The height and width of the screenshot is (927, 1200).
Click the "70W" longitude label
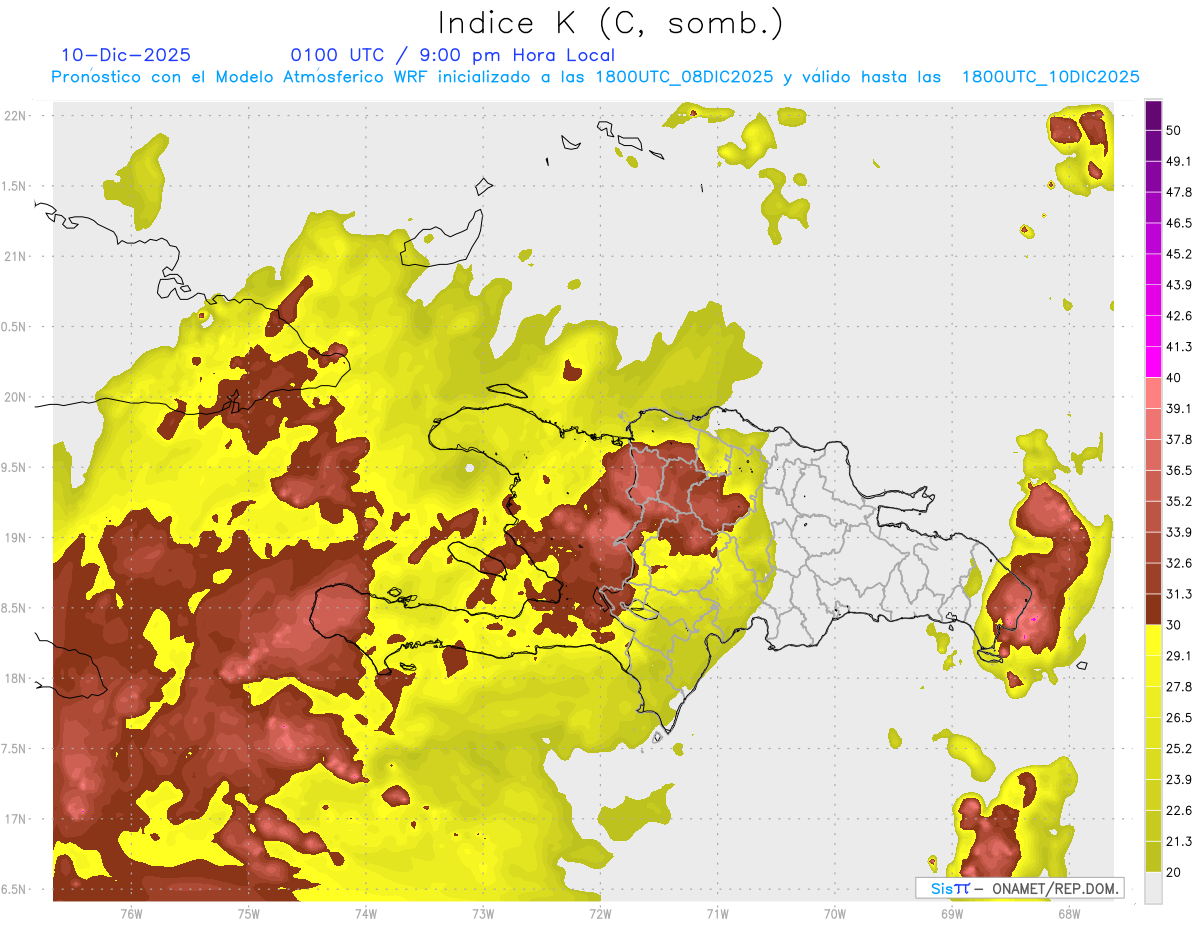click(834, 914)
